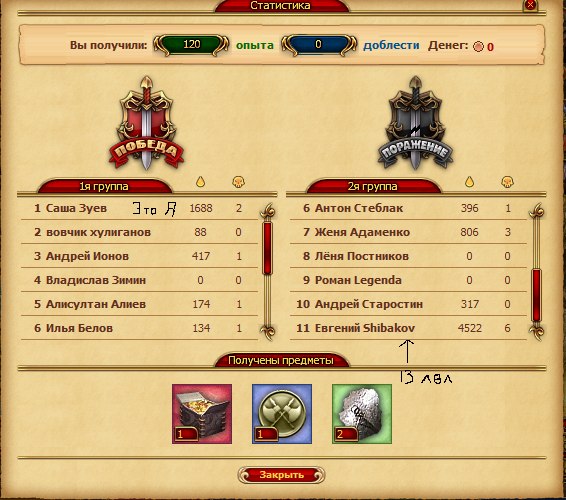Click the green 120 опыта experience field
566x500 pixels.
tap(191, 45)
